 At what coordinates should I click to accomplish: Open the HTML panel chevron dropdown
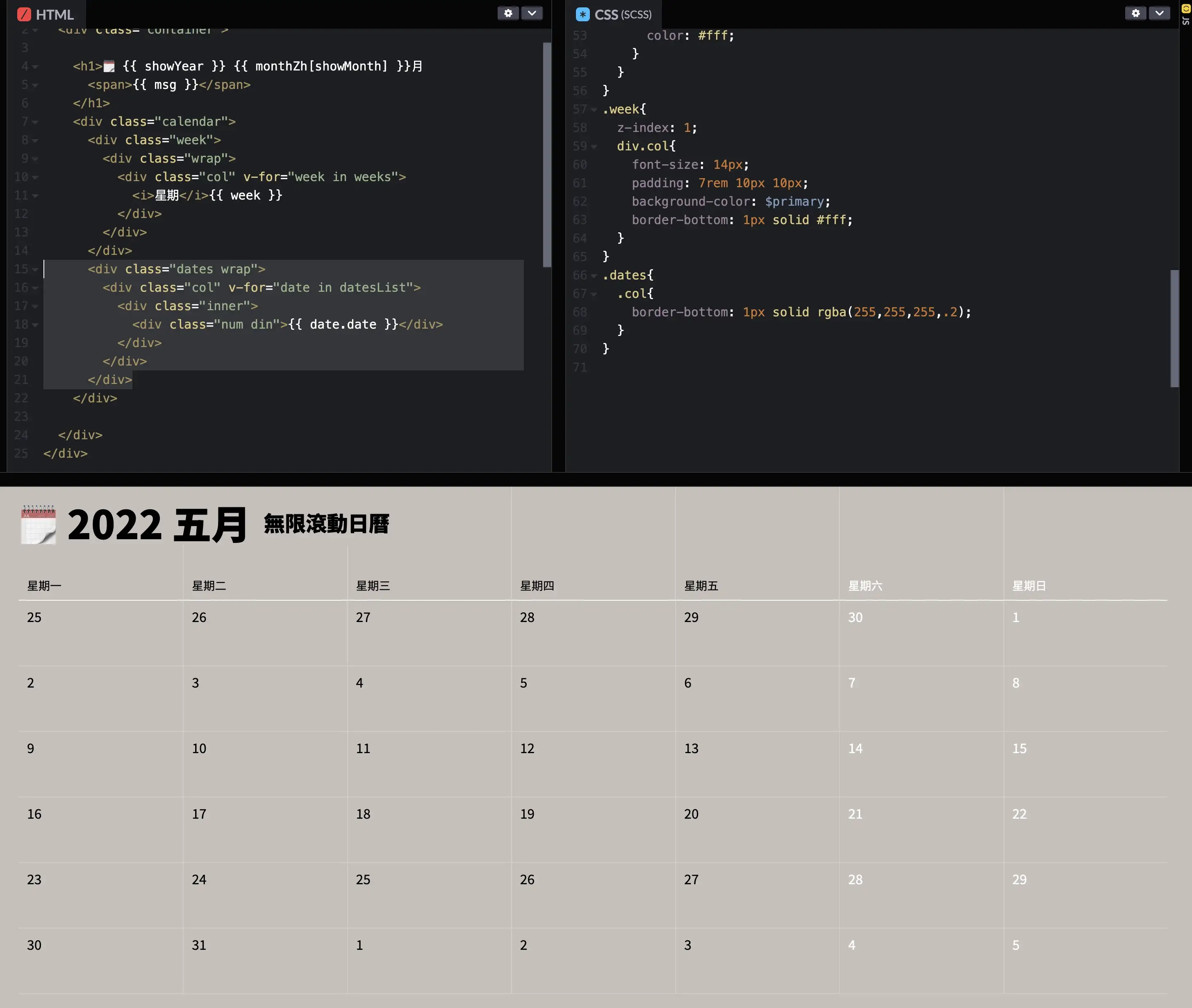click(x=532, y=13)
